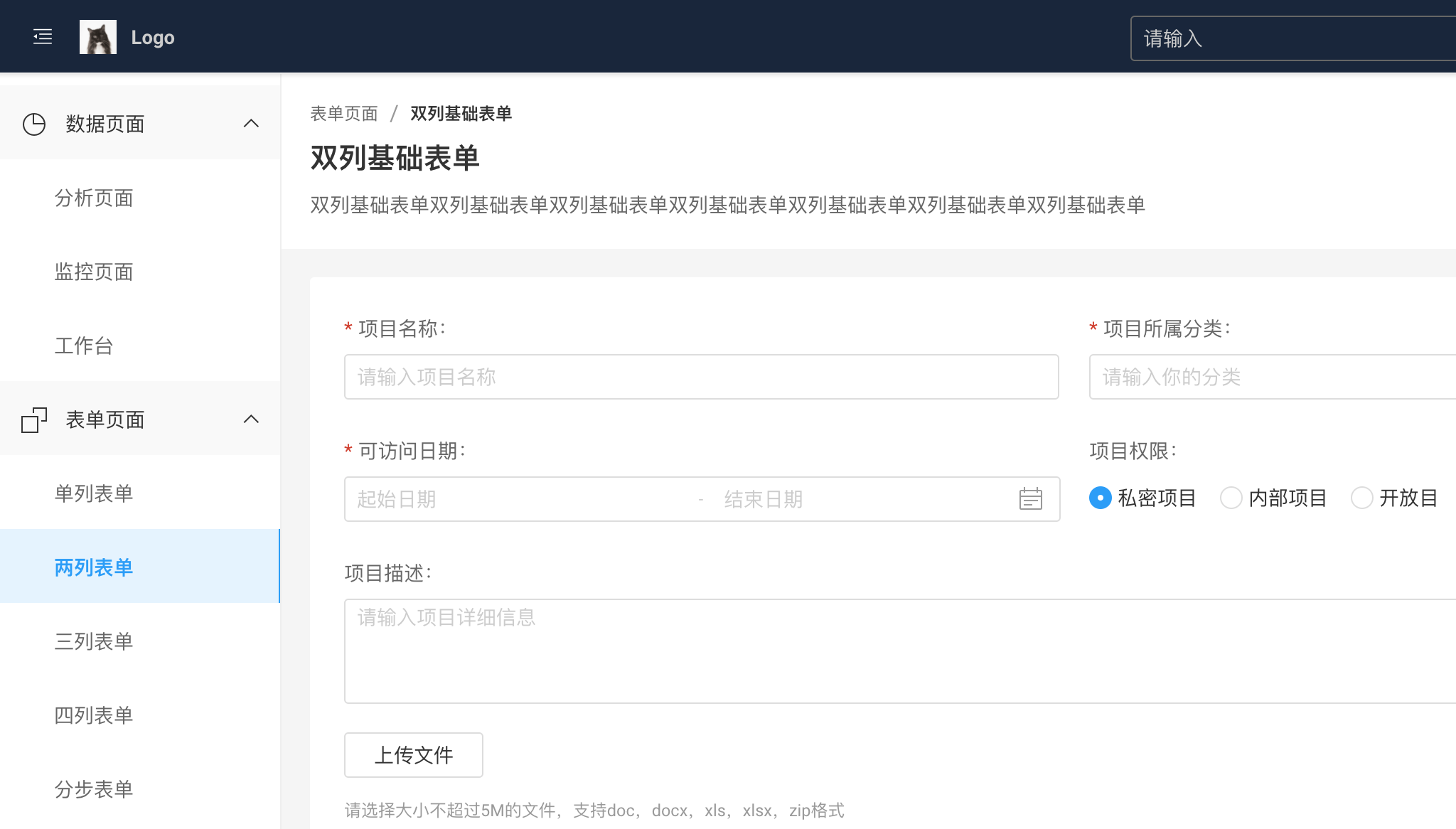Click the pie-chart icon beside 数据页面

pos(34,124)
